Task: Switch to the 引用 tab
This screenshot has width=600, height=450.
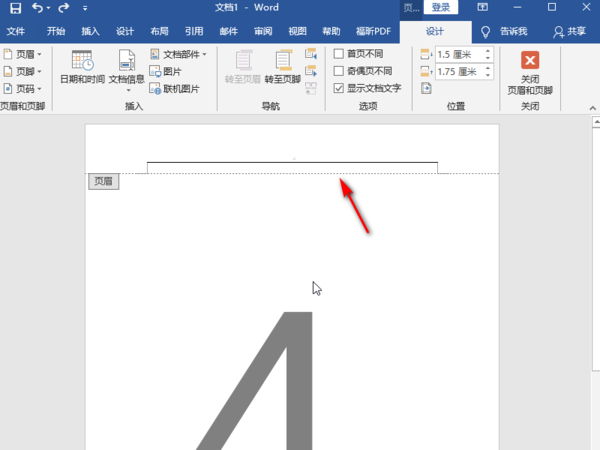Action: click(194, 31)
